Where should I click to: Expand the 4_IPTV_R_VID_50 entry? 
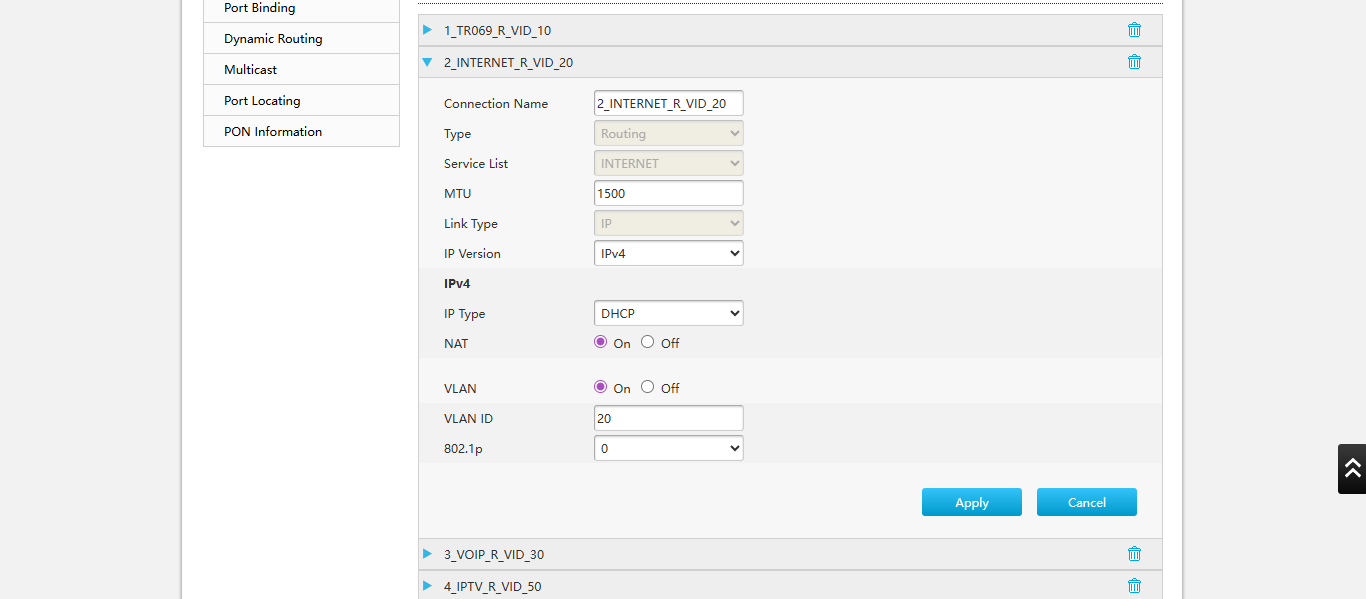point(428,586)
